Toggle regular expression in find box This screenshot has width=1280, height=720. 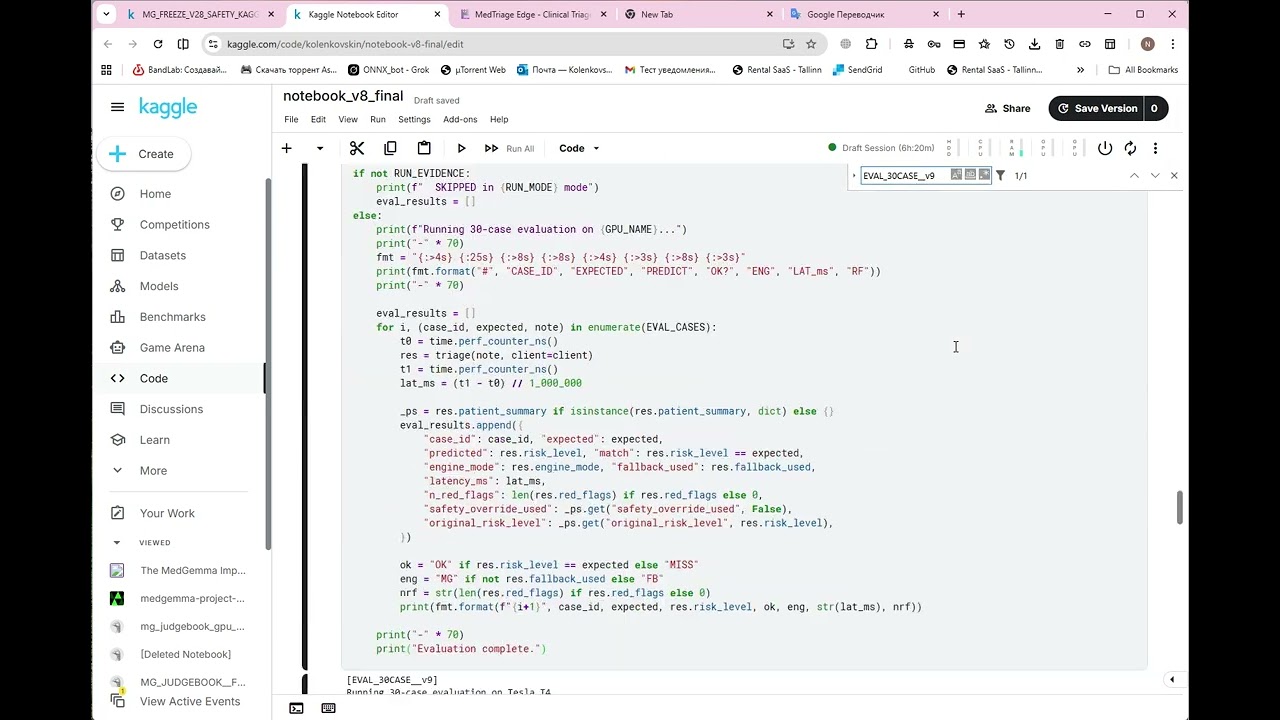pos(984,175)
